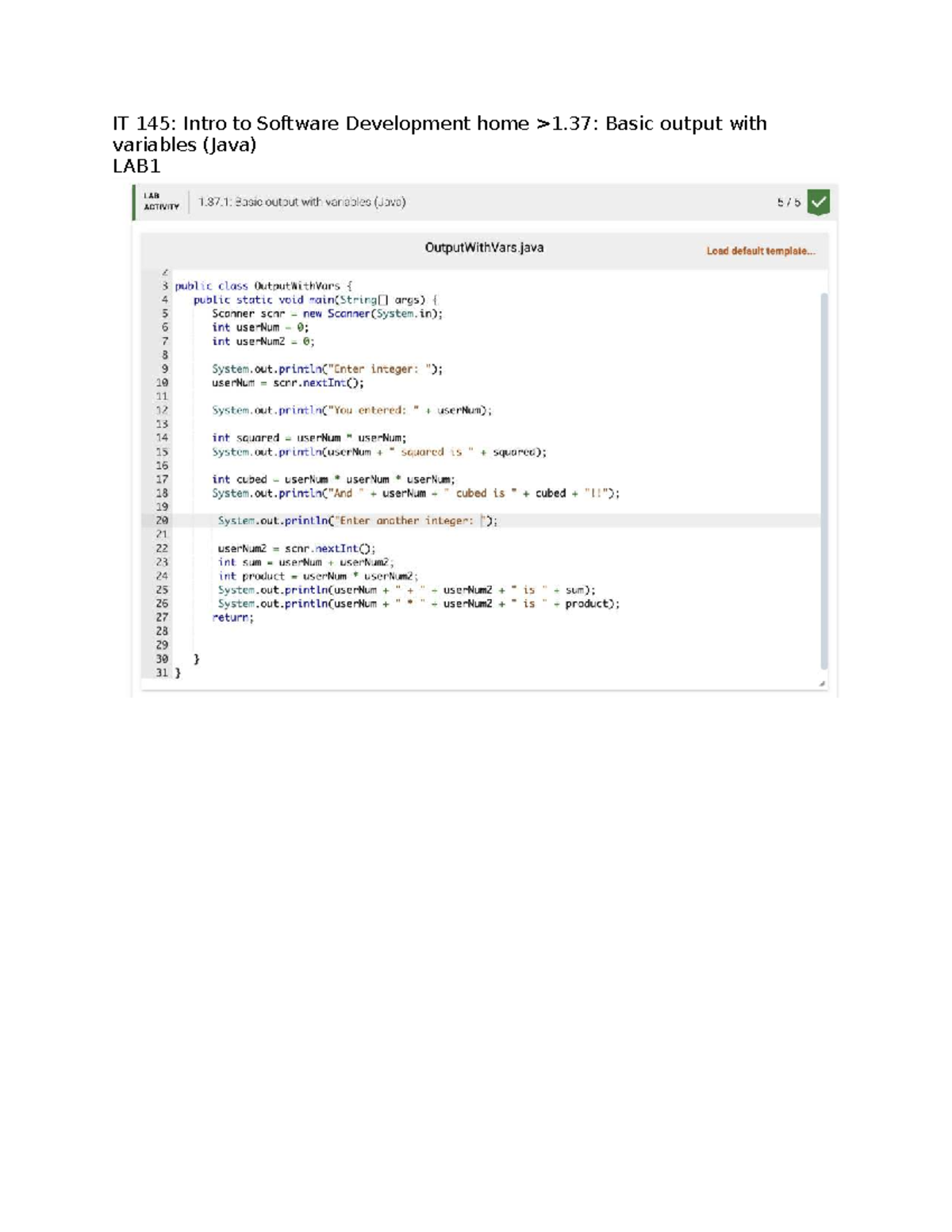Screen dimensions: 952x1232
Task: Click the editor resize handle in corner
Action: (822, 683)
